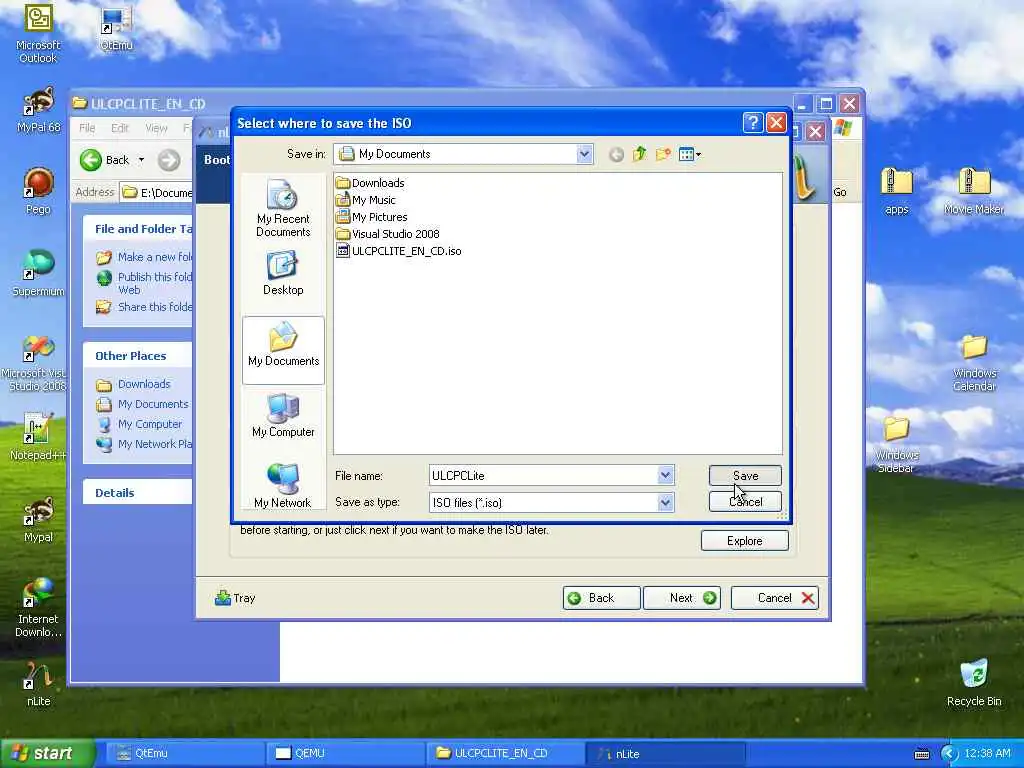Open the View menu icon in dialog

point(690,155)
